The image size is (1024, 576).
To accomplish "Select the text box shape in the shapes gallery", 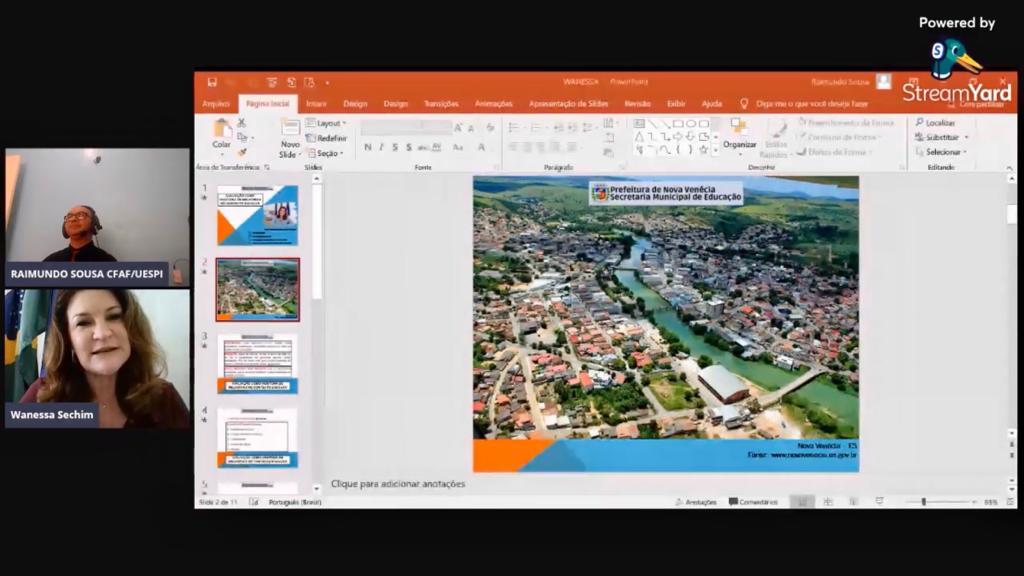I will [x=639, y=123].
